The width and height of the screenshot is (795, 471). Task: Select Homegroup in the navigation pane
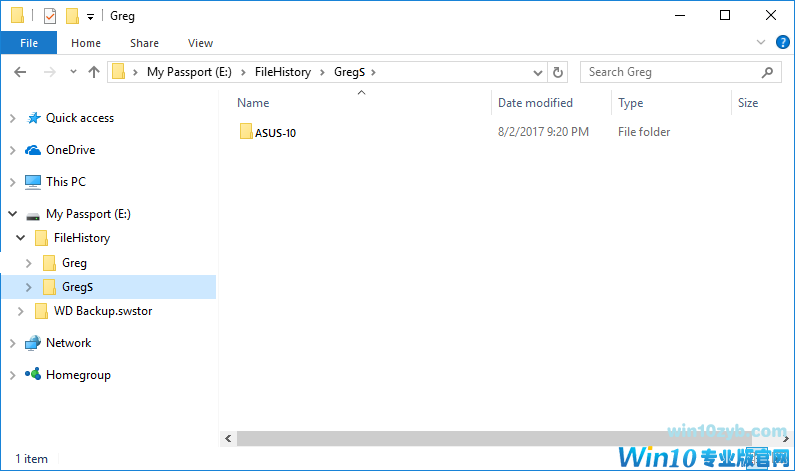(x=78, y=375)
